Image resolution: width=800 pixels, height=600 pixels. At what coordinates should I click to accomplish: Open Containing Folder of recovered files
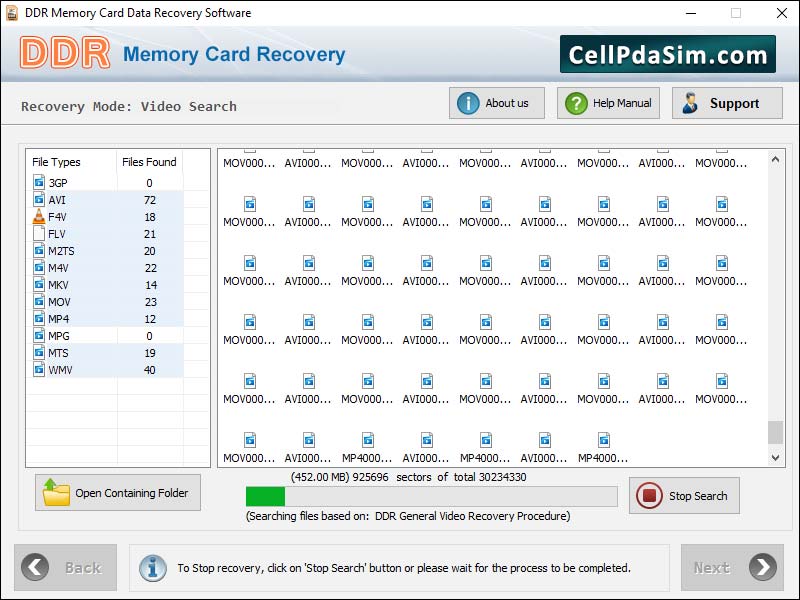tap(118, 493)
